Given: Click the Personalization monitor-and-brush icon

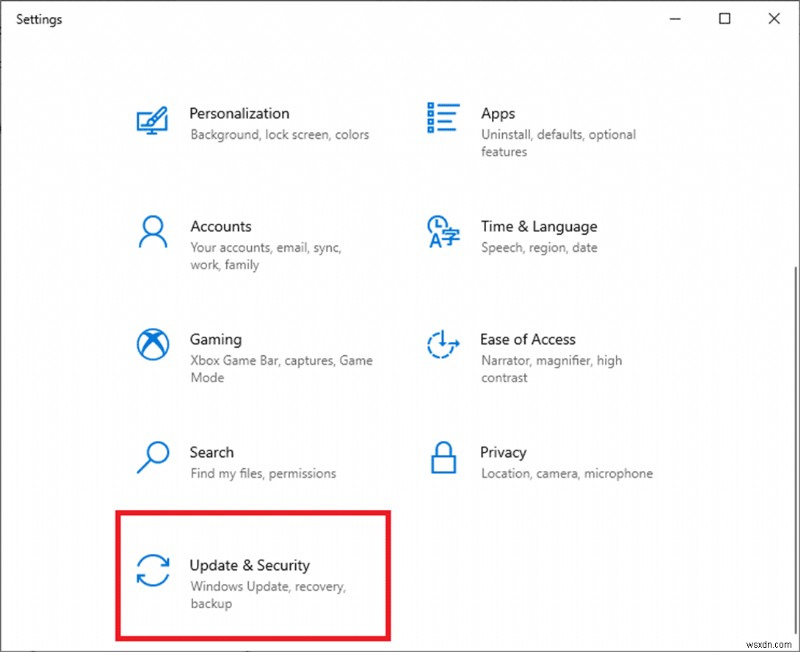Looking at the screenshot, I should pos(152,120).
